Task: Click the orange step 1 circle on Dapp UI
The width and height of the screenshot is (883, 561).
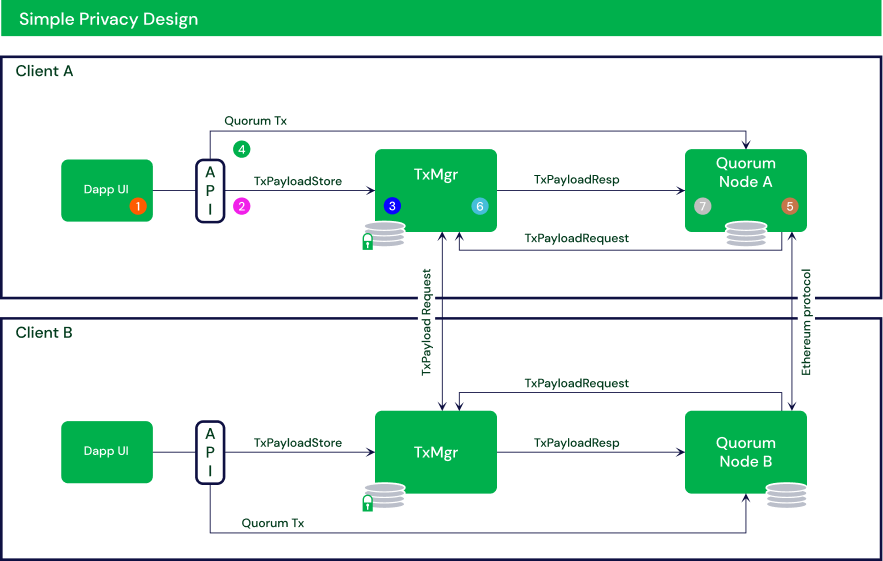Action: 138,206
